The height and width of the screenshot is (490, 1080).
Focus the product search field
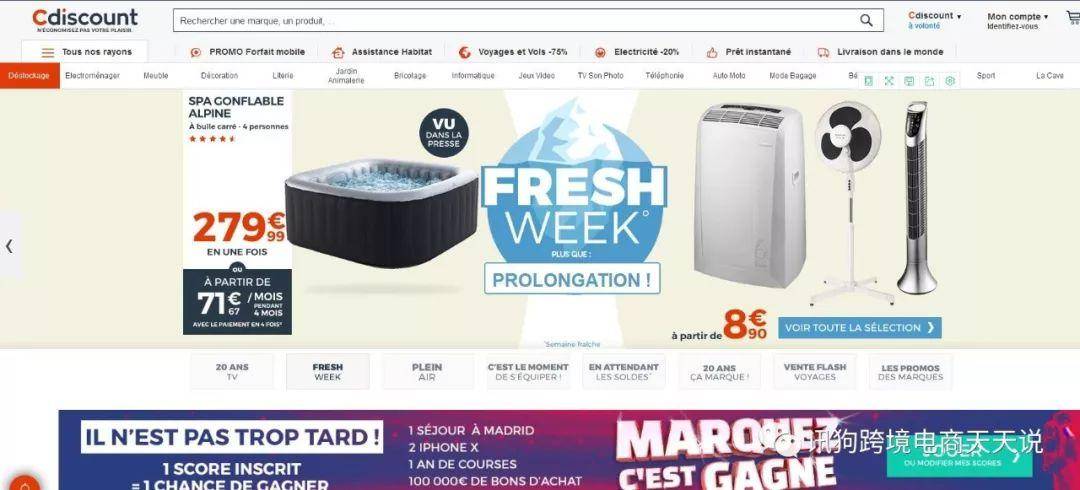[517, 21]
